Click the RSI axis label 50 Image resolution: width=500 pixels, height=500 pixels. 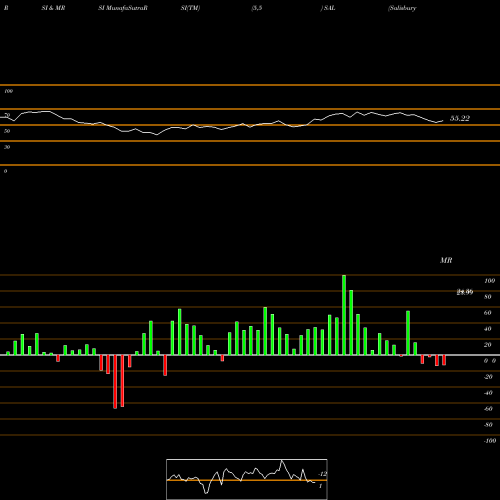click(7, 131)
